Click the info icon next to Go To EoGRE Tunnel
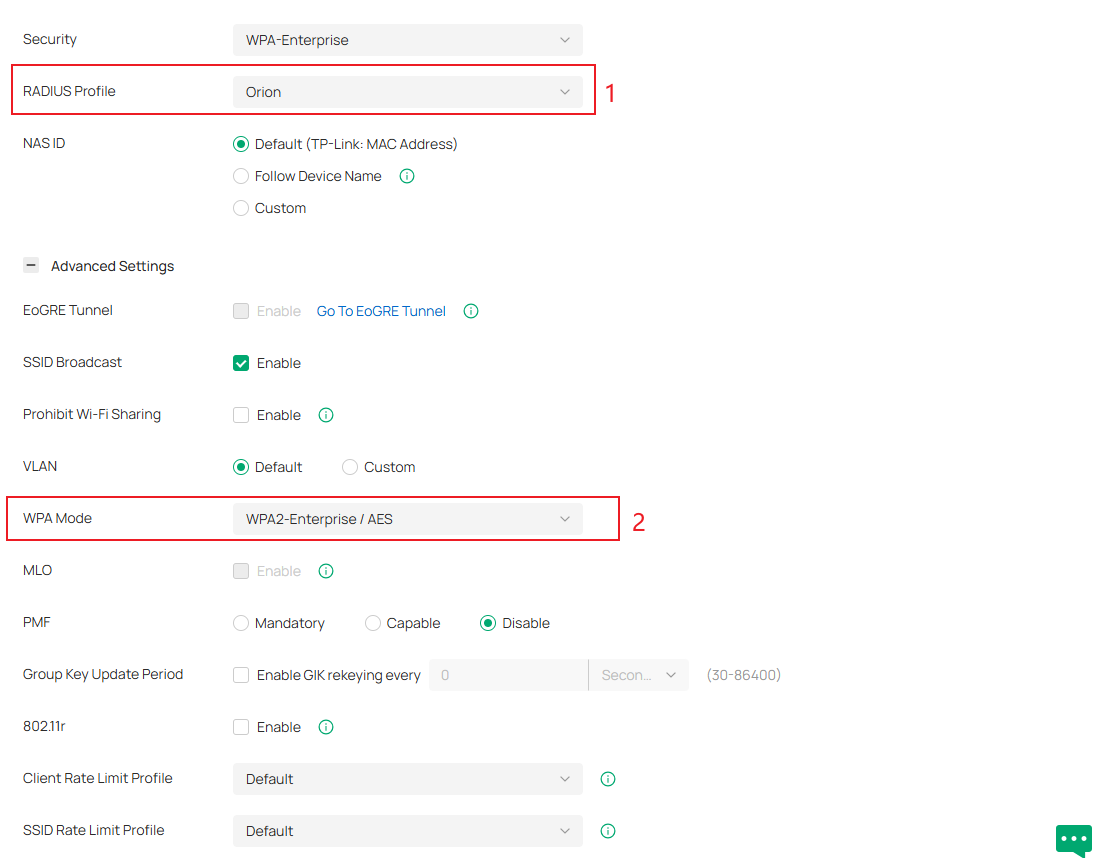Viewport: 1100px width, 858px height. 470,311
